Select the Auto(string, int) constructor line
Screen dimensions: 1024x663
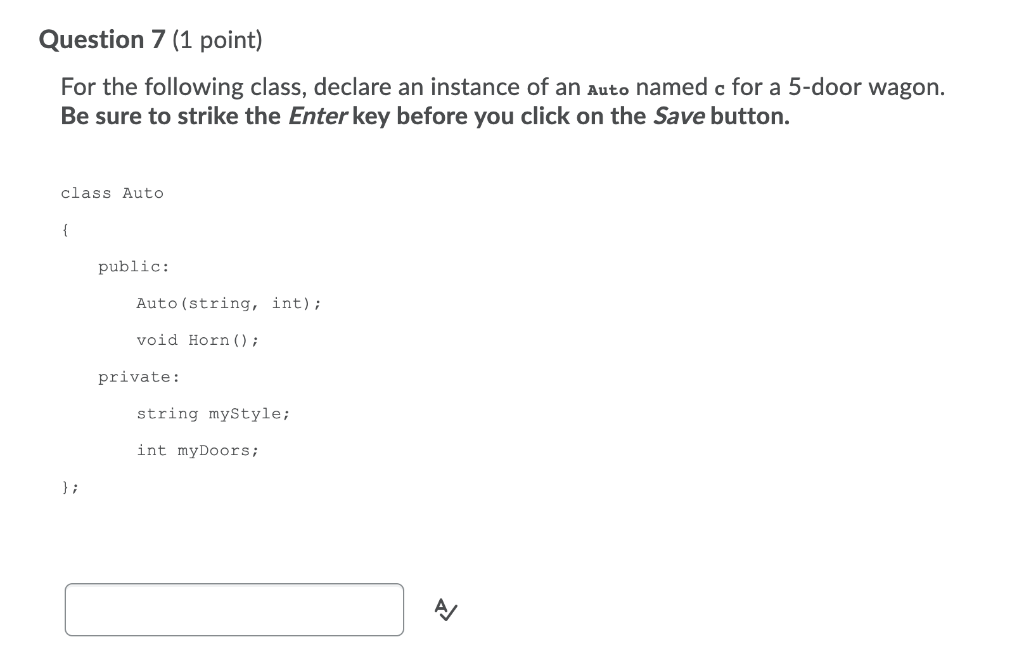click(x=228, y=303)
